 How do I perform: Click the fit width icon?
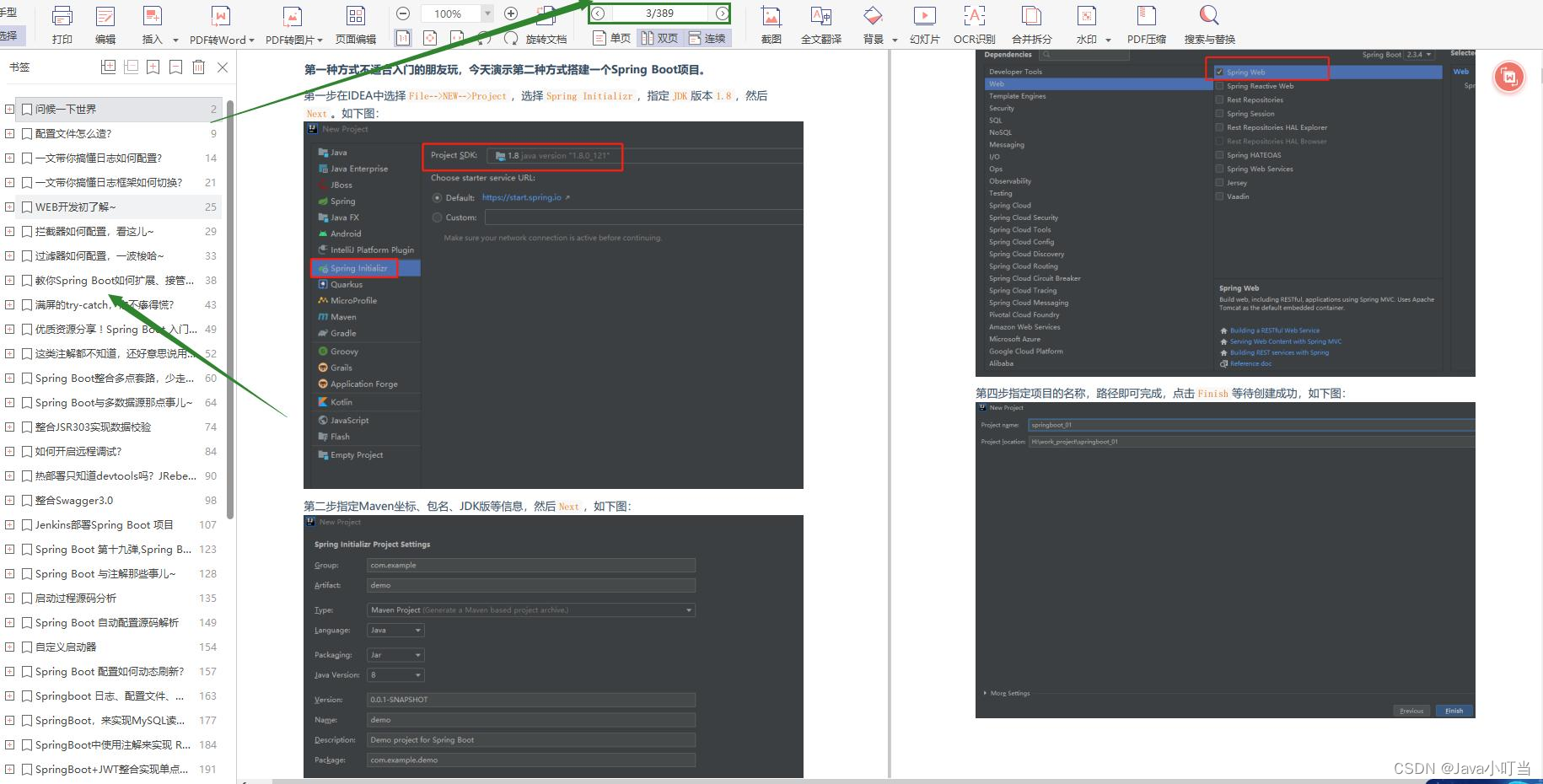[457, 38]
